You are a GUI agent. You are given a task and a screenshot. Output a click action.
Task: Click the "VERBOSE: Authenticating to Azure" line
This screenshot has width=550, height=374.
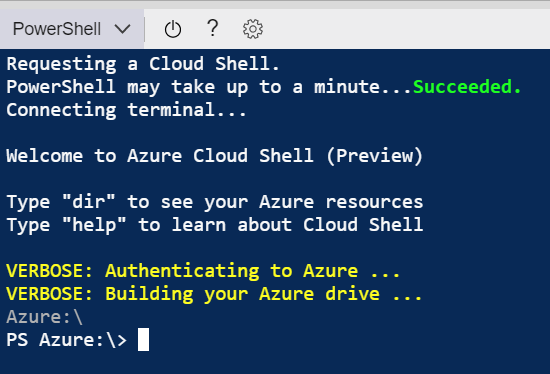203,271
